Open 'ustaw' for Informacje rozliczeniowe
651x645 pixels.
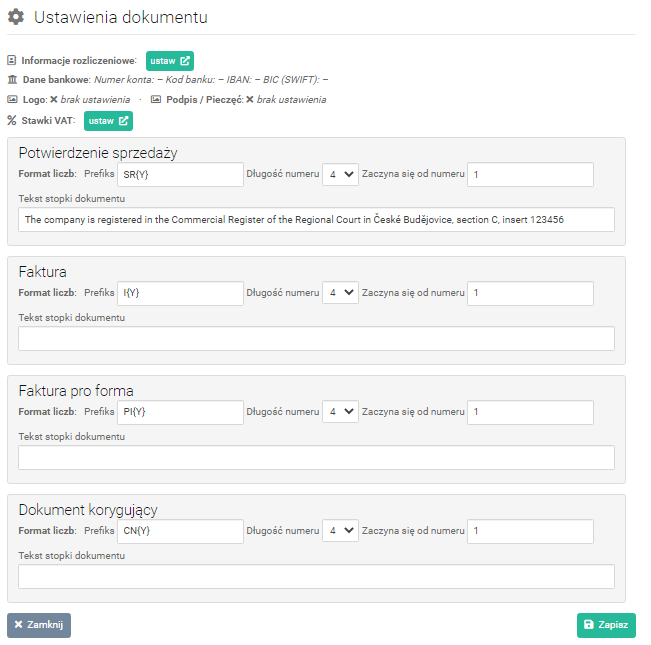coord(170,61)
